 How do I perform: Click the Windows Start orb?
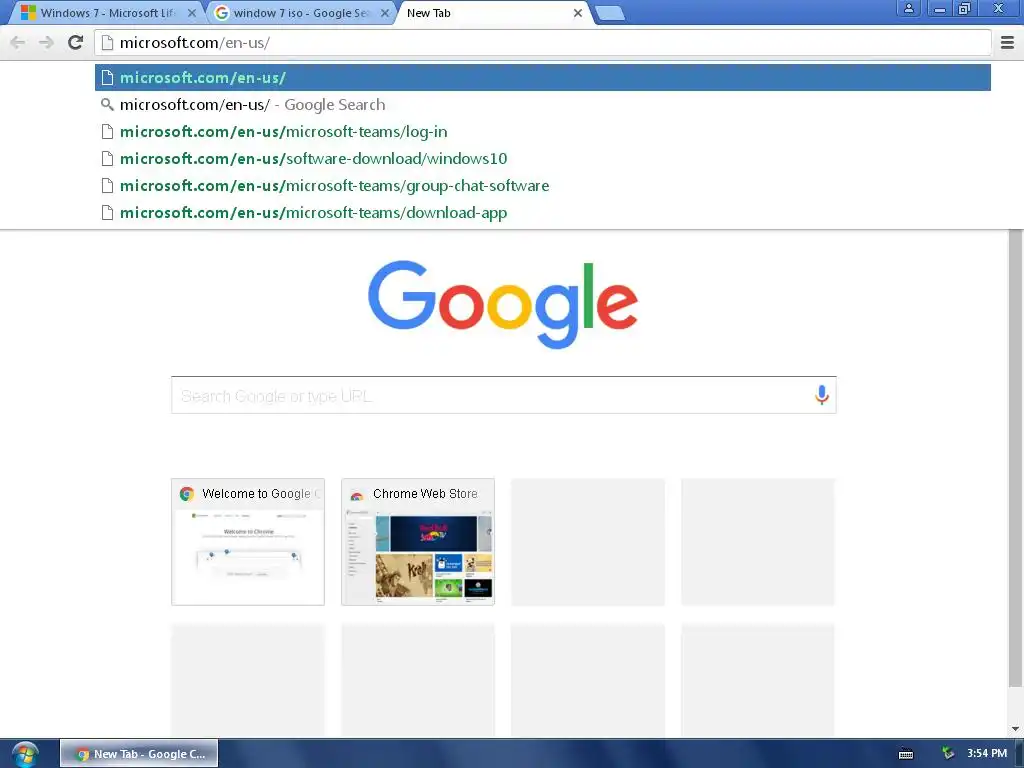(25, 754)
